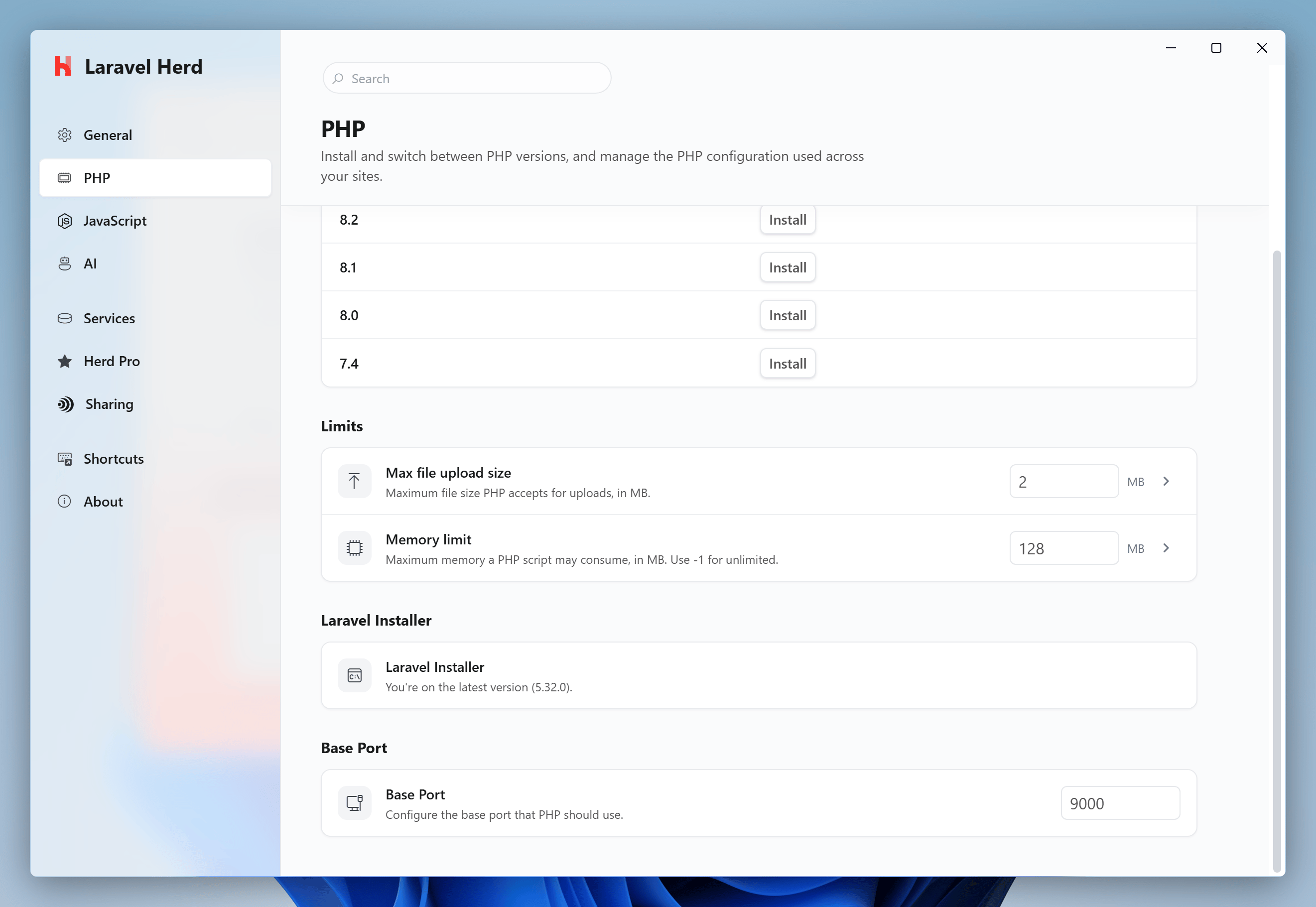Click the 'Limits' section heading
Image resolution: width=1316 pixels, height=907 pixels.
[x=342, y=426]
